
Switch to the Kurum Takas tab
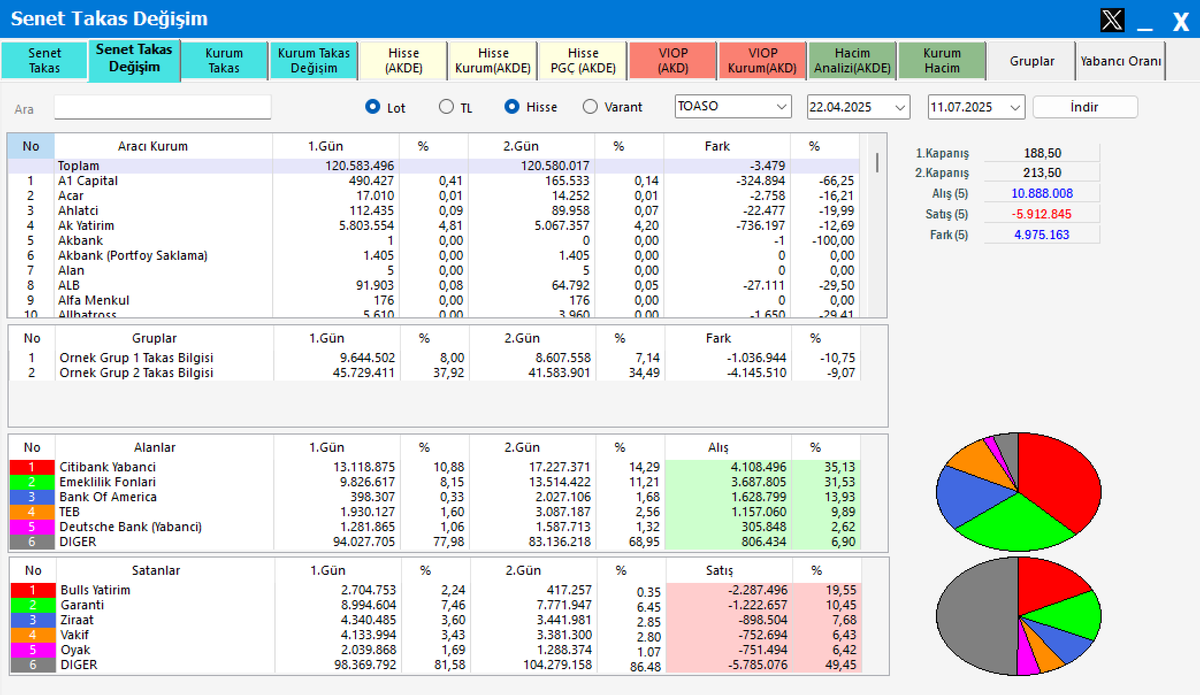pos(224,61)
